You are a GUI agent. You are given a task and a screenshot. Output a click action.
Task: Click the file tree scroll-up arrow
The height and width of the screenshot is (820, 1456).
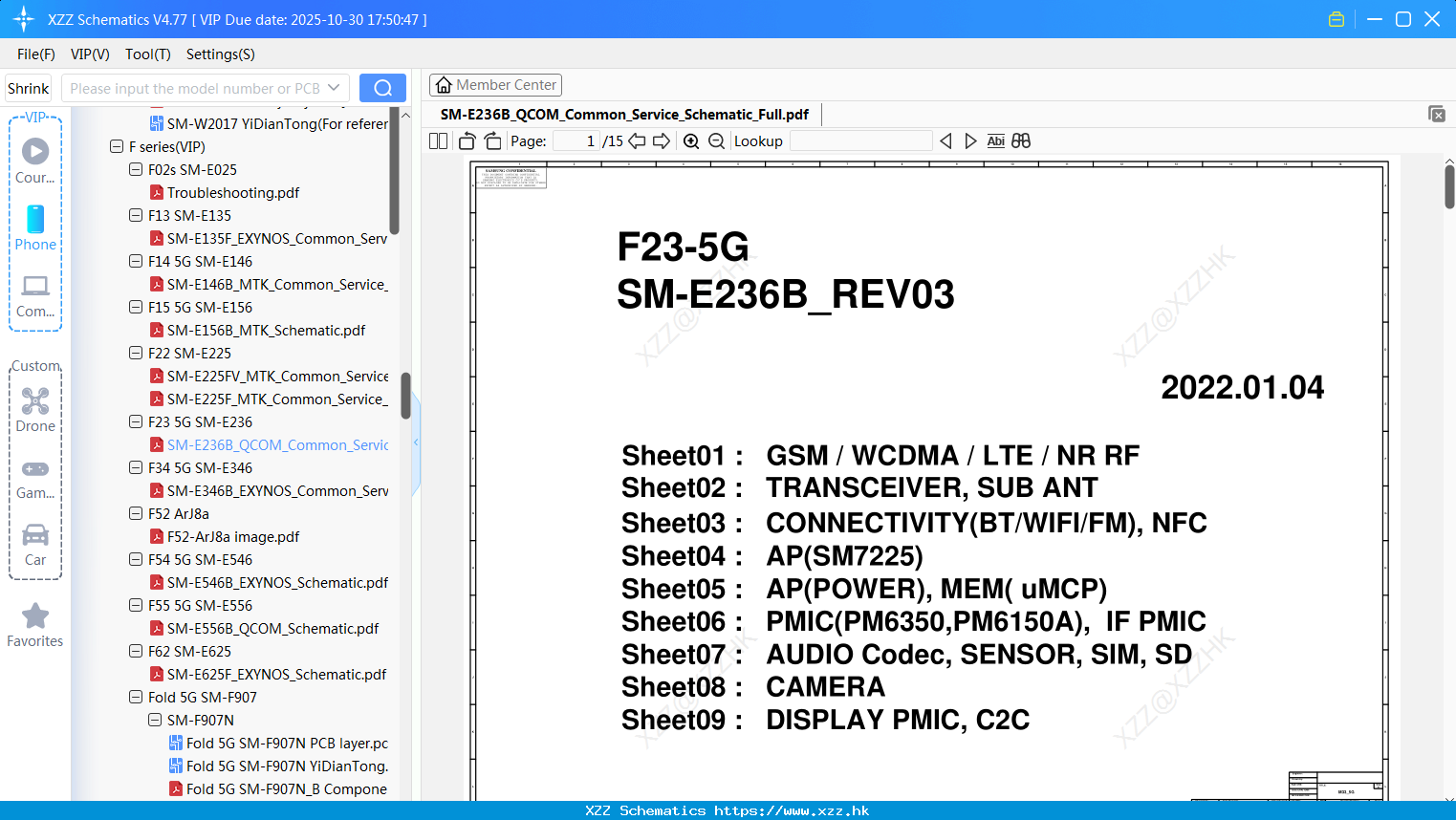pos(405,115)
